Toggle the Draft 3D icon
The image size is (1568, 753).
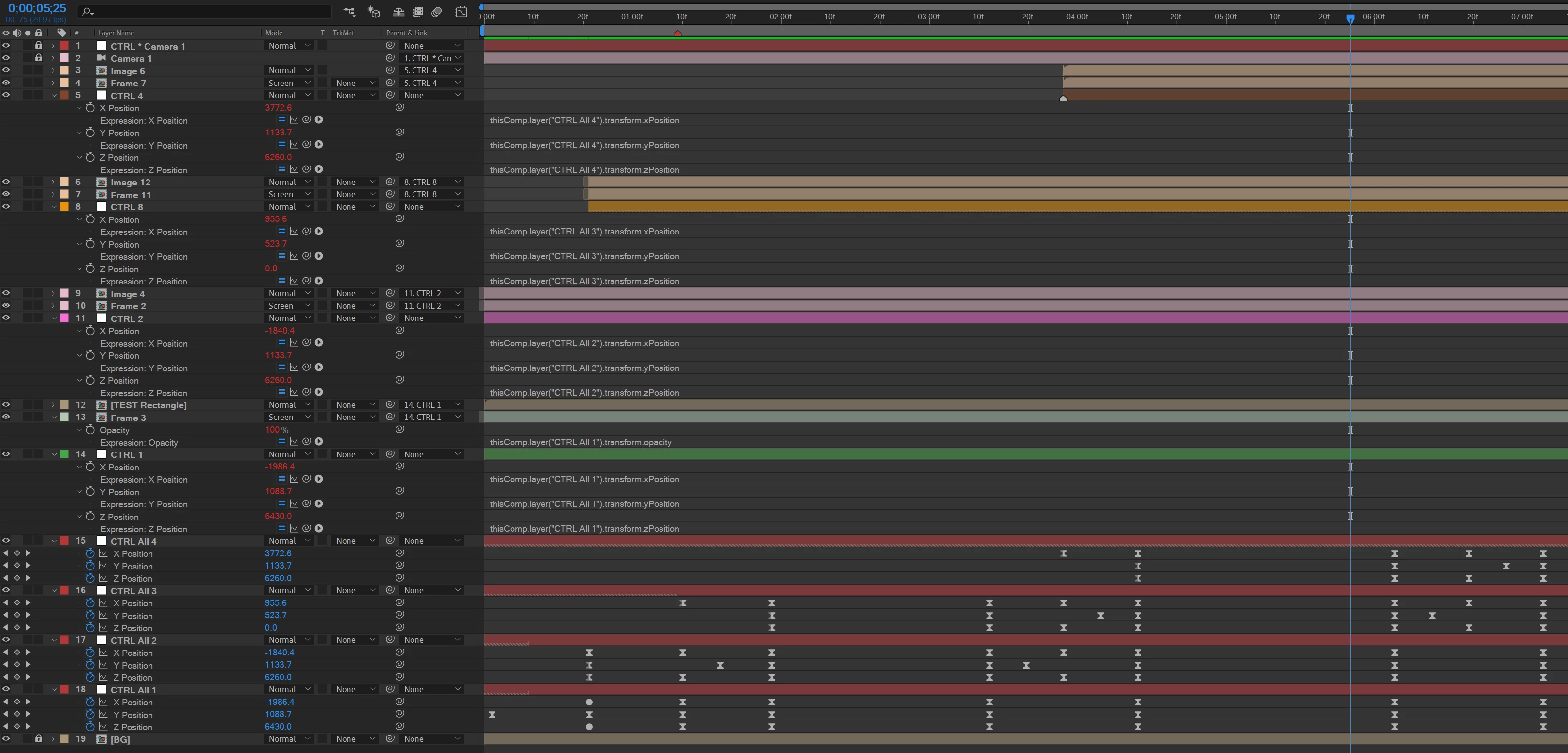[x=374, y=12]
